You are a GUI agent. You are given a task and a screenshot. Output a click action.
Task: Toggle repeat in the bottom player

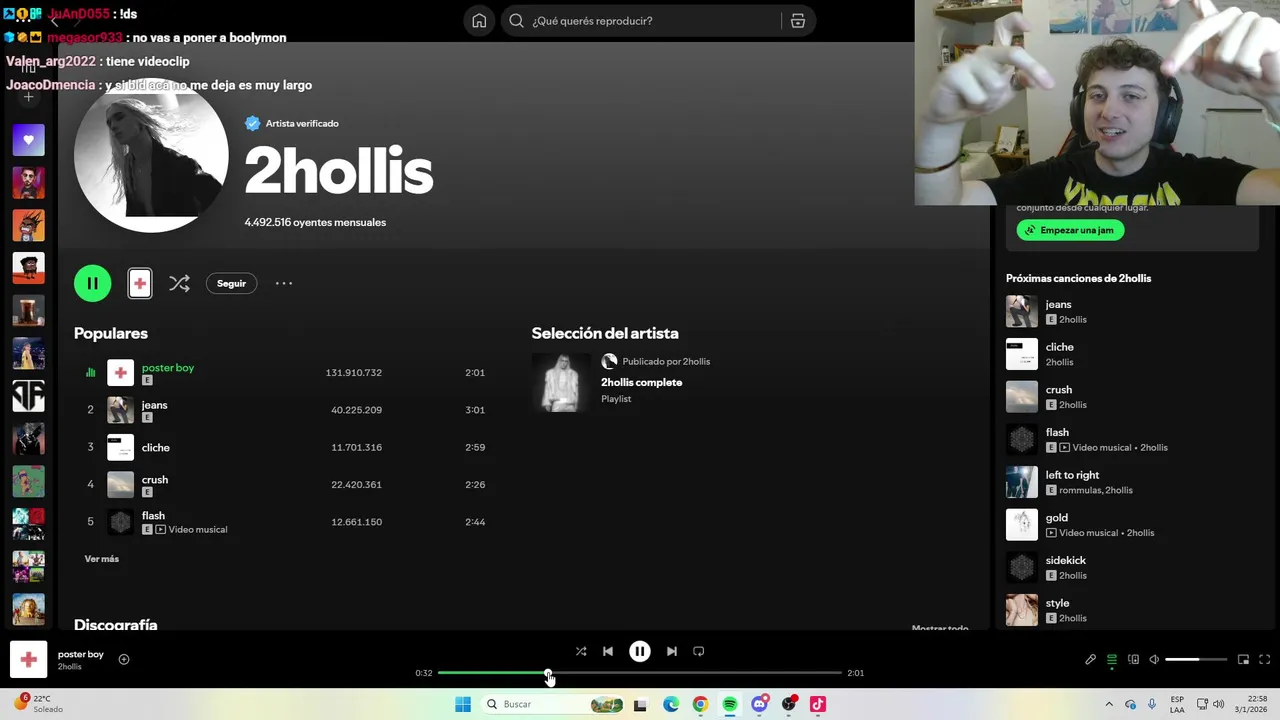click(x=699, y=651)
